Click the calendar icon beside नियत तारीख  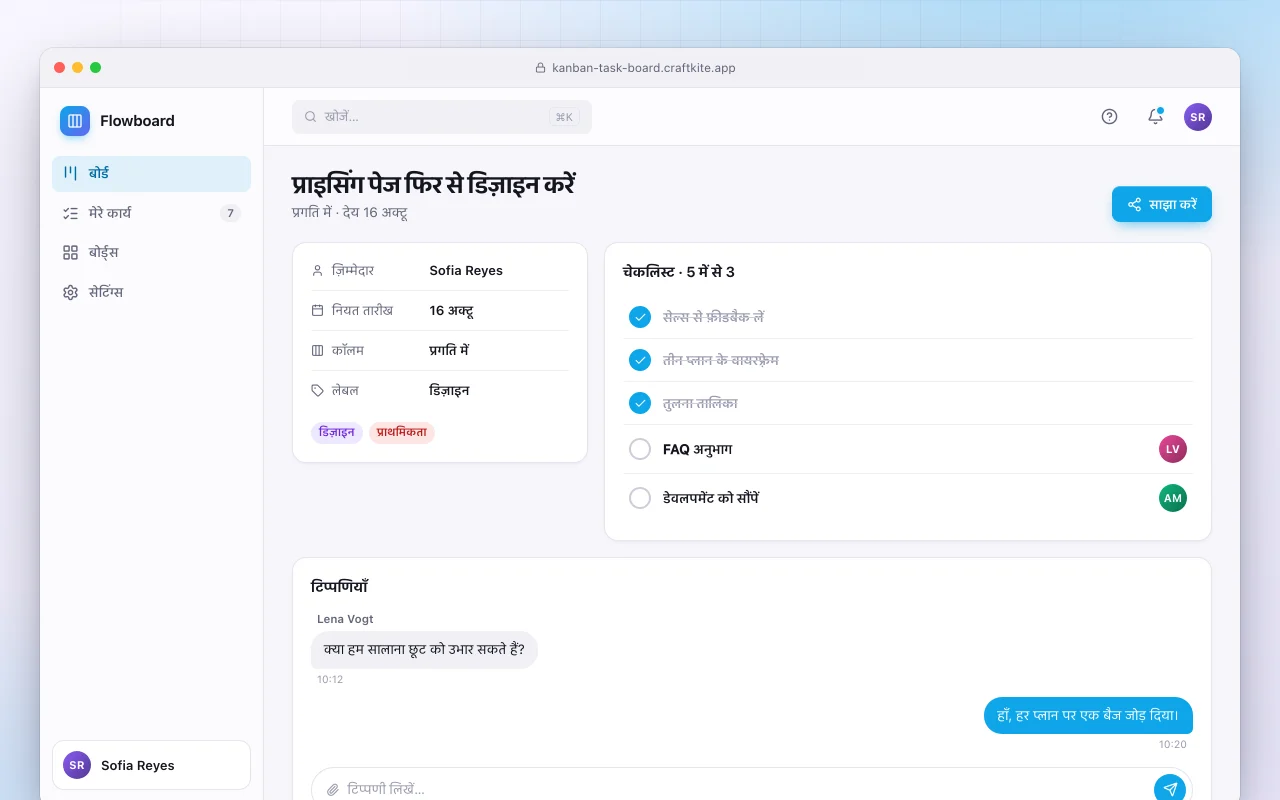(x=318, y=311)
